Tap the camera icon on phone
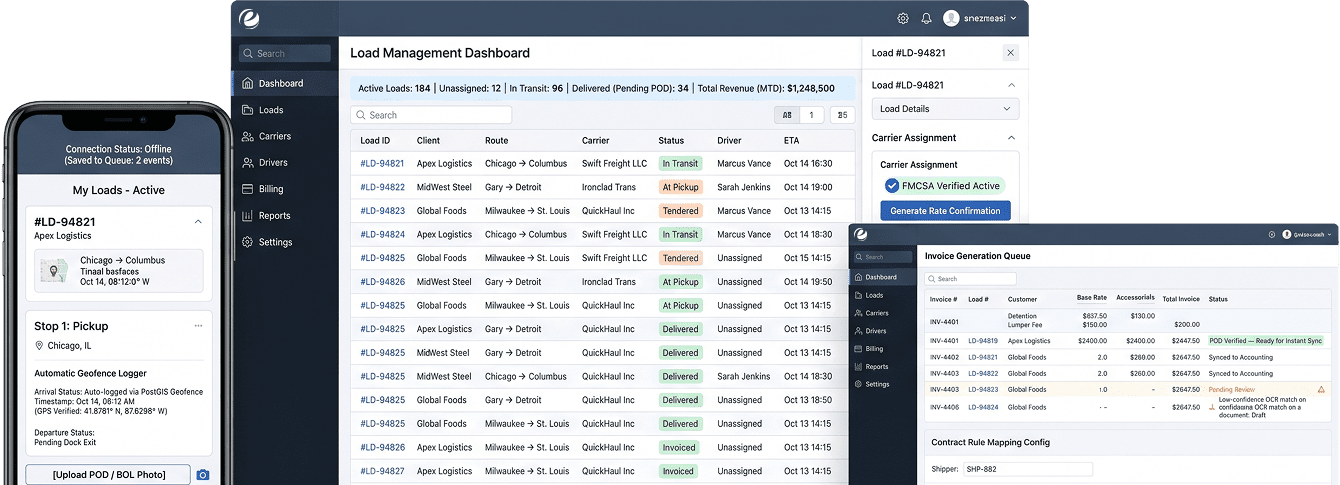The image size is (1340, 485). point(203,475)
